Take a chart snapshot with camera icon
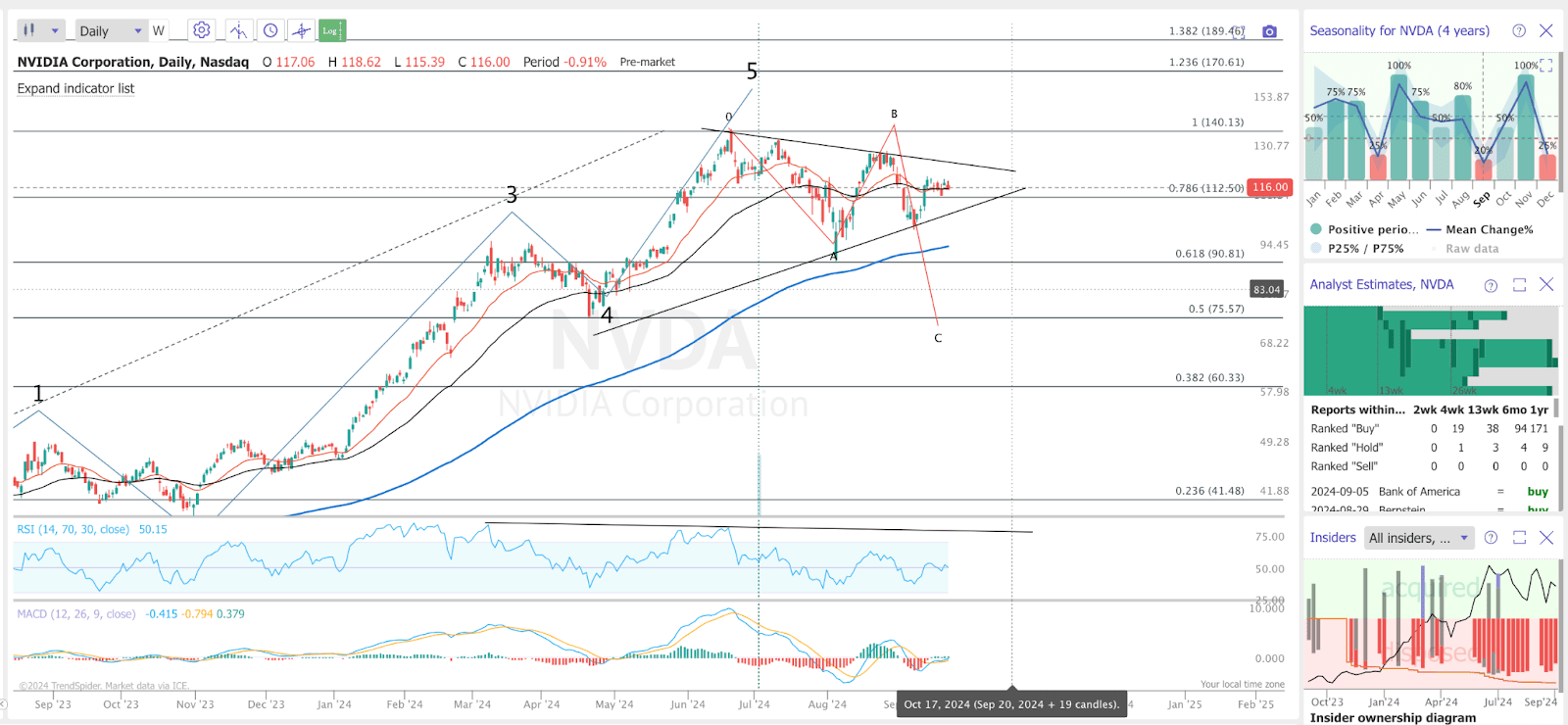Viewport: 1568px width, 725px height. [x=1270, y=31]
